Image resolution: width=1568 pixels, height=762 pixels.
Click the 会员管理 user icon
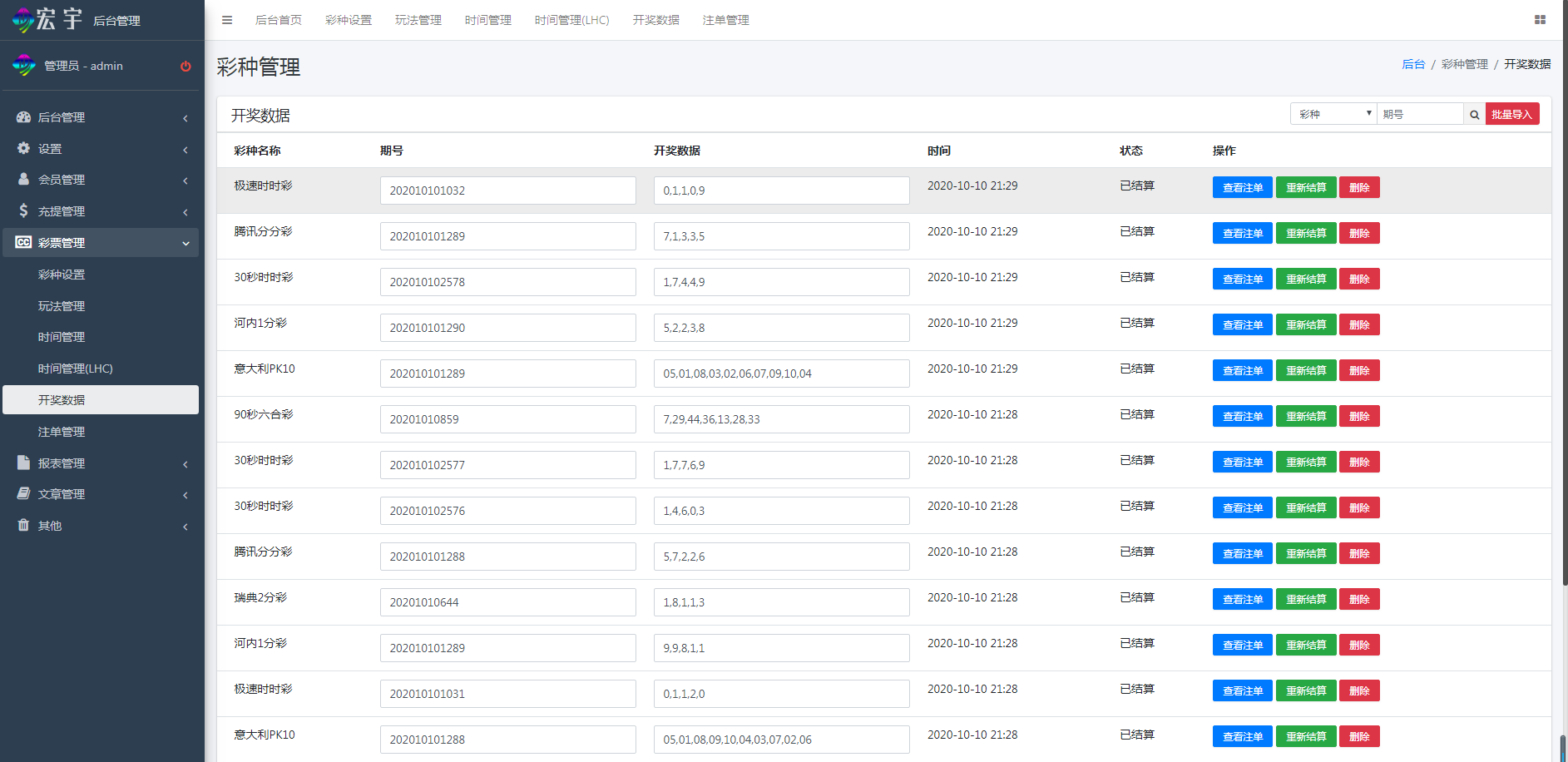pos(23,179)
